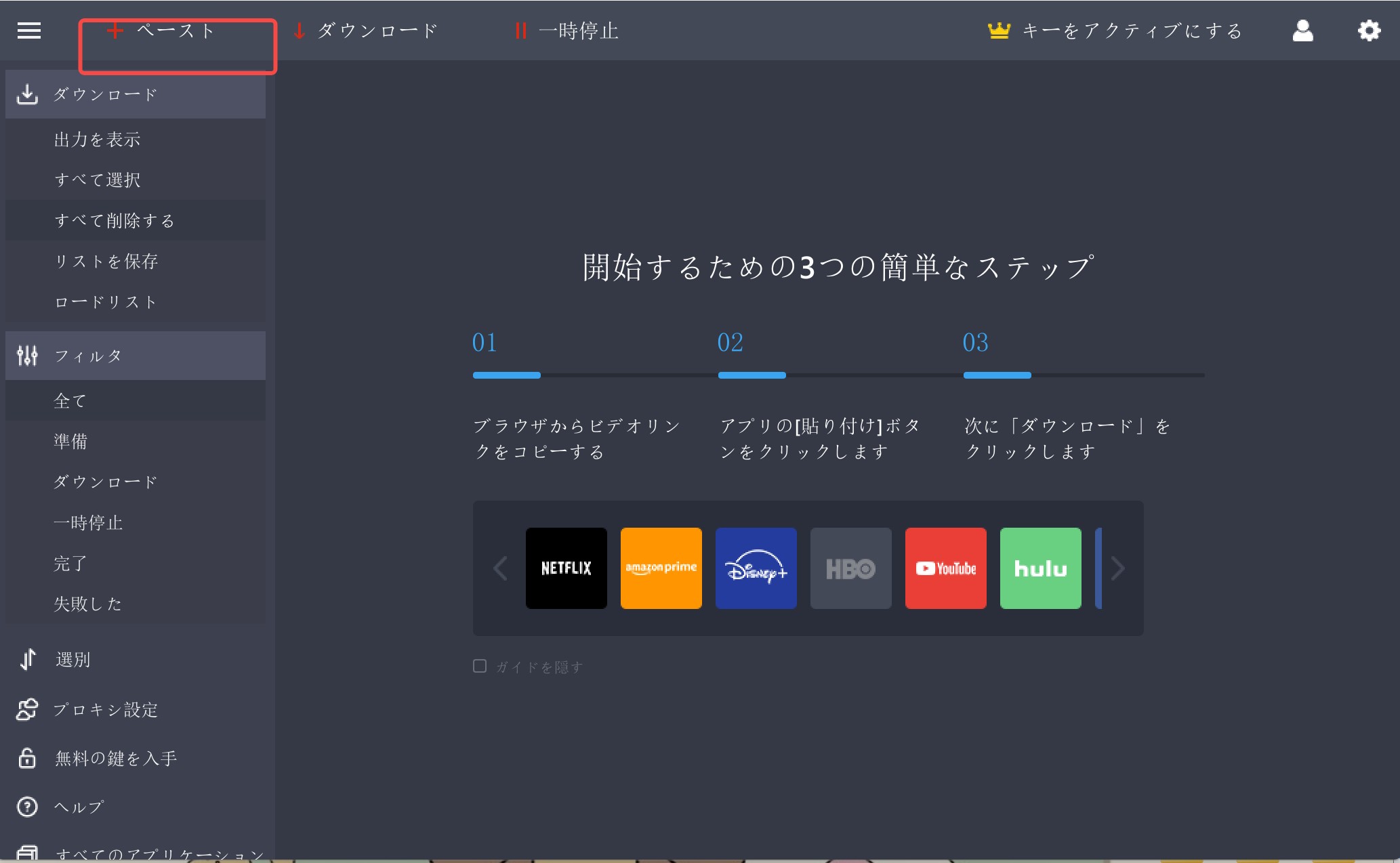
Task: Select the 一時停止 filter in sidebar
Action: tap(136, 522)
